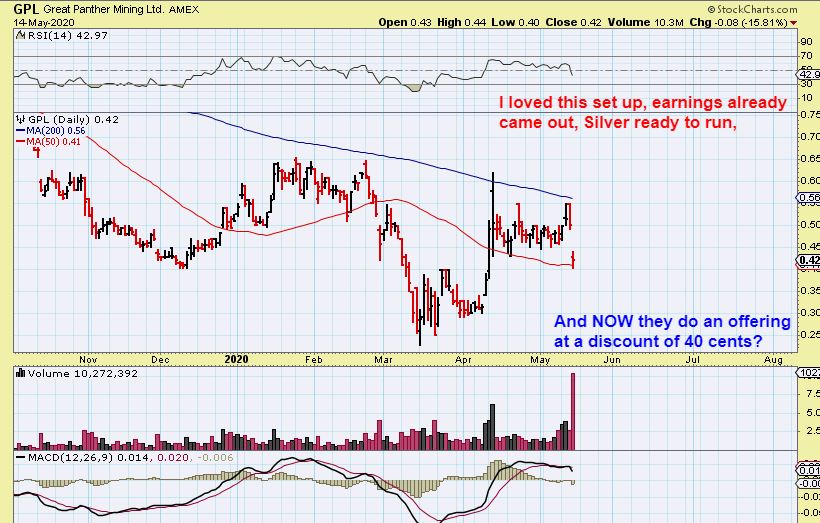Click the Apr month label on time axis
Viewport: 820px width, 523px height.
[463, 360]
